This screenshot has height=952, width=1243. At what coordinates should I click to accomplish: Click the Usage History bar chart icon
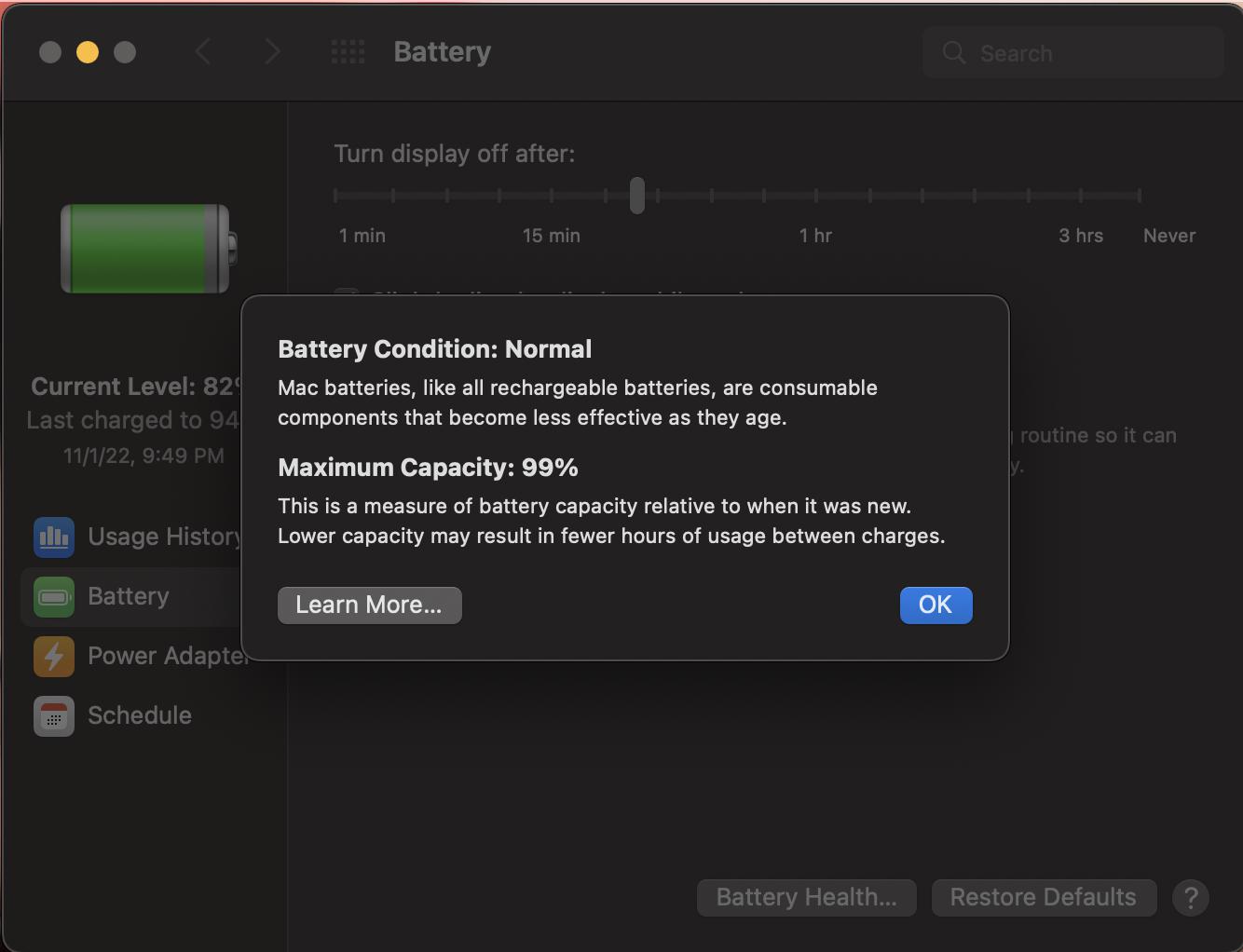pos(54,537)
